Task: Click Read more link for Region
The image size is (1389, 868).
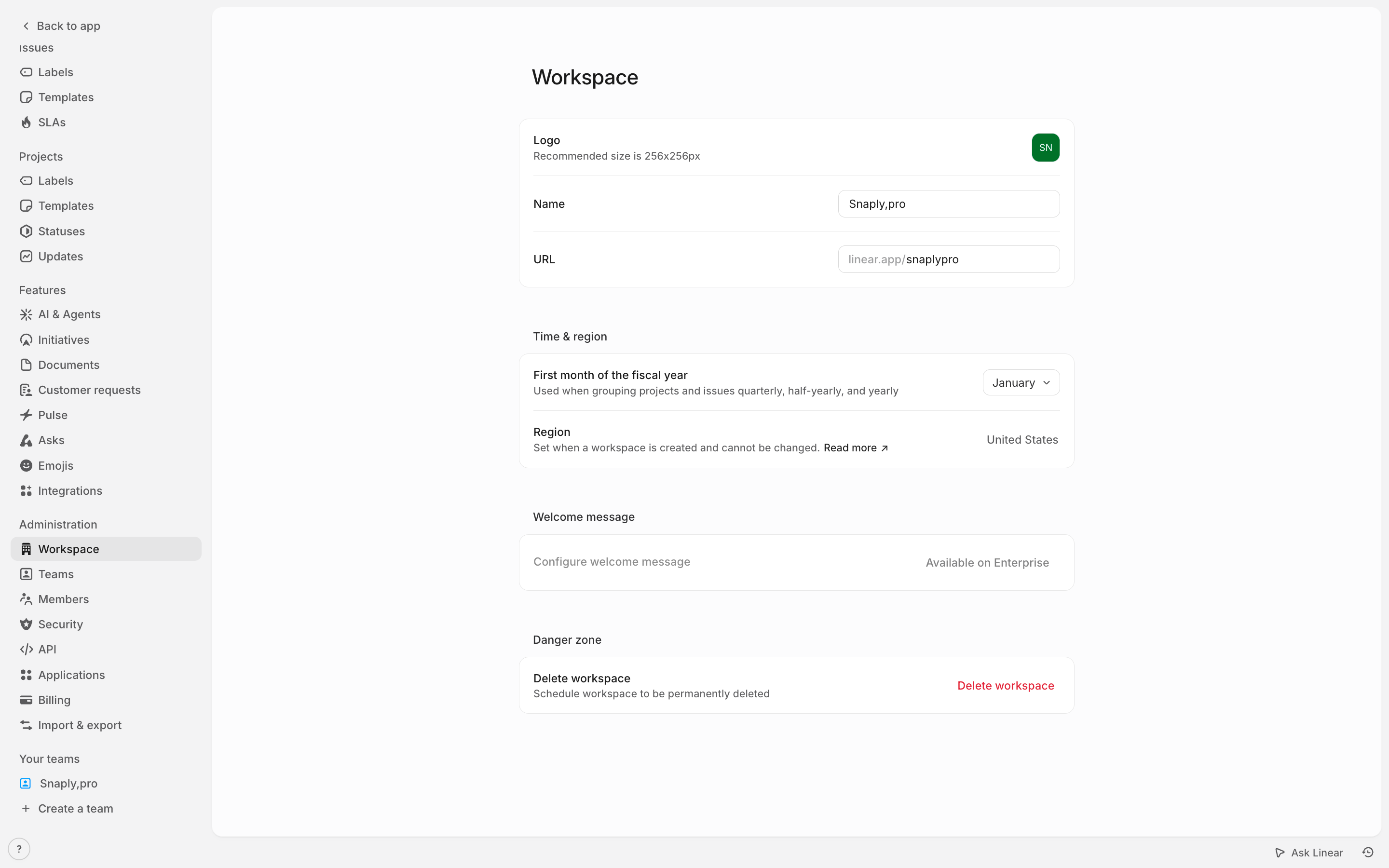Action: coord(856,448)
